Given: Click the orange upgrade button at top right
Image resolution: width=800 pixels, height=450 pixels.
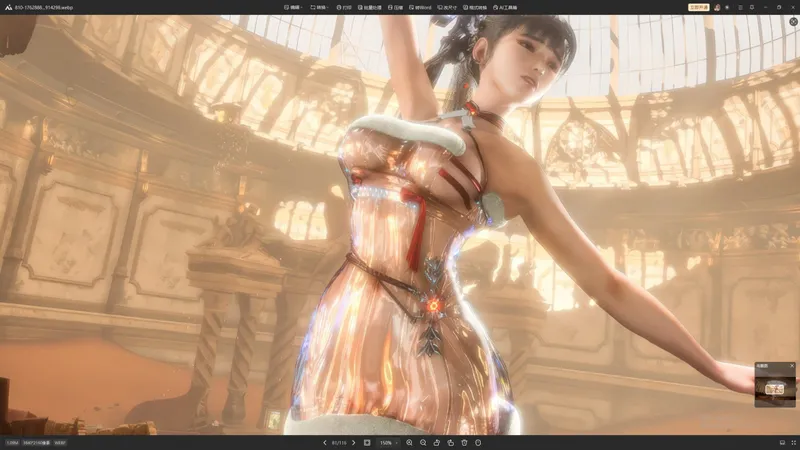Looking at the screenshot, I should point(699,7).
